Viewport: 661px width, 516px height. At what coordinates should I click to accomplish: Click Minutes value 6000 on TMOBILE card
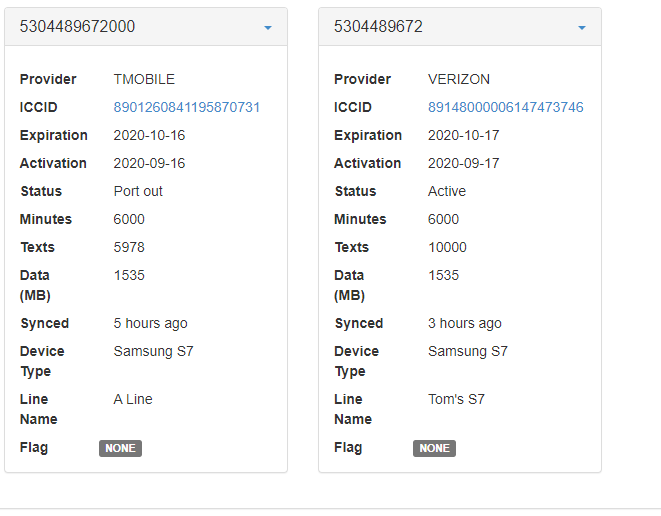tap(129, 219)
